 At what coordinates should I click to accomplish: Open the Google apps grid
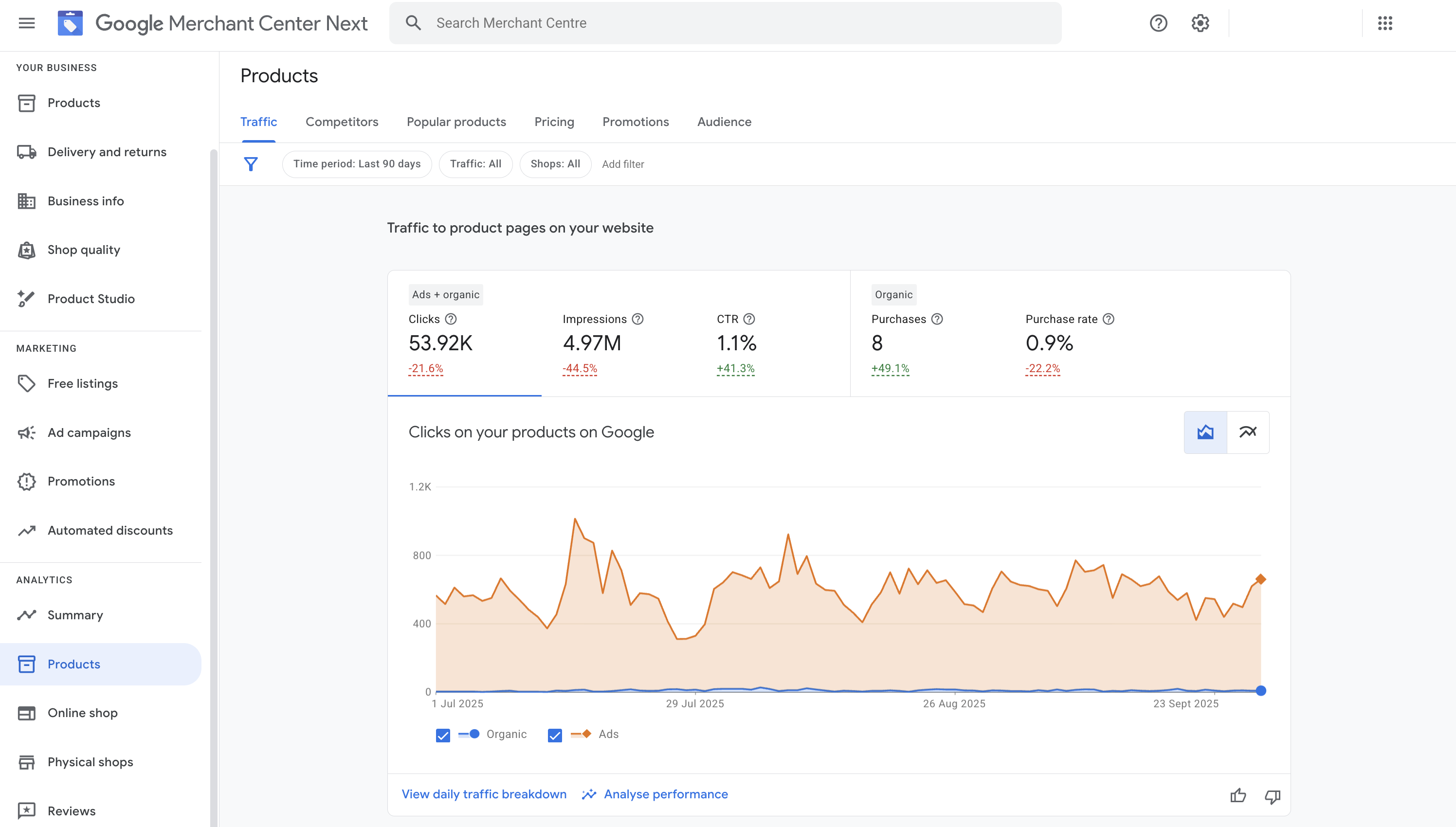[x=1386, y=23]
